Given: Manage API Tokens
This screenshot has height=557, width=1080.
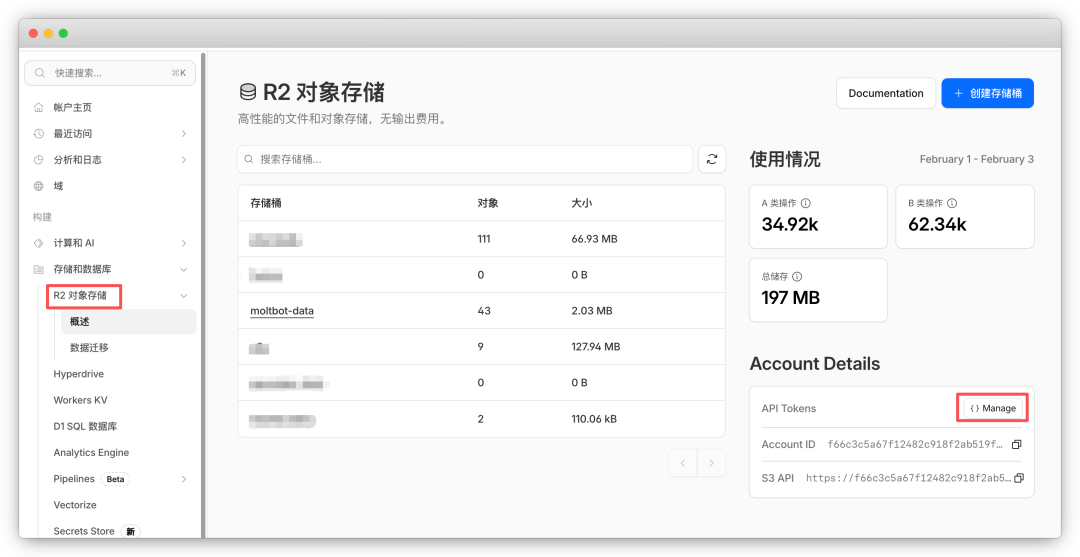Looking at the screenshot, I should tap(993, 408).
